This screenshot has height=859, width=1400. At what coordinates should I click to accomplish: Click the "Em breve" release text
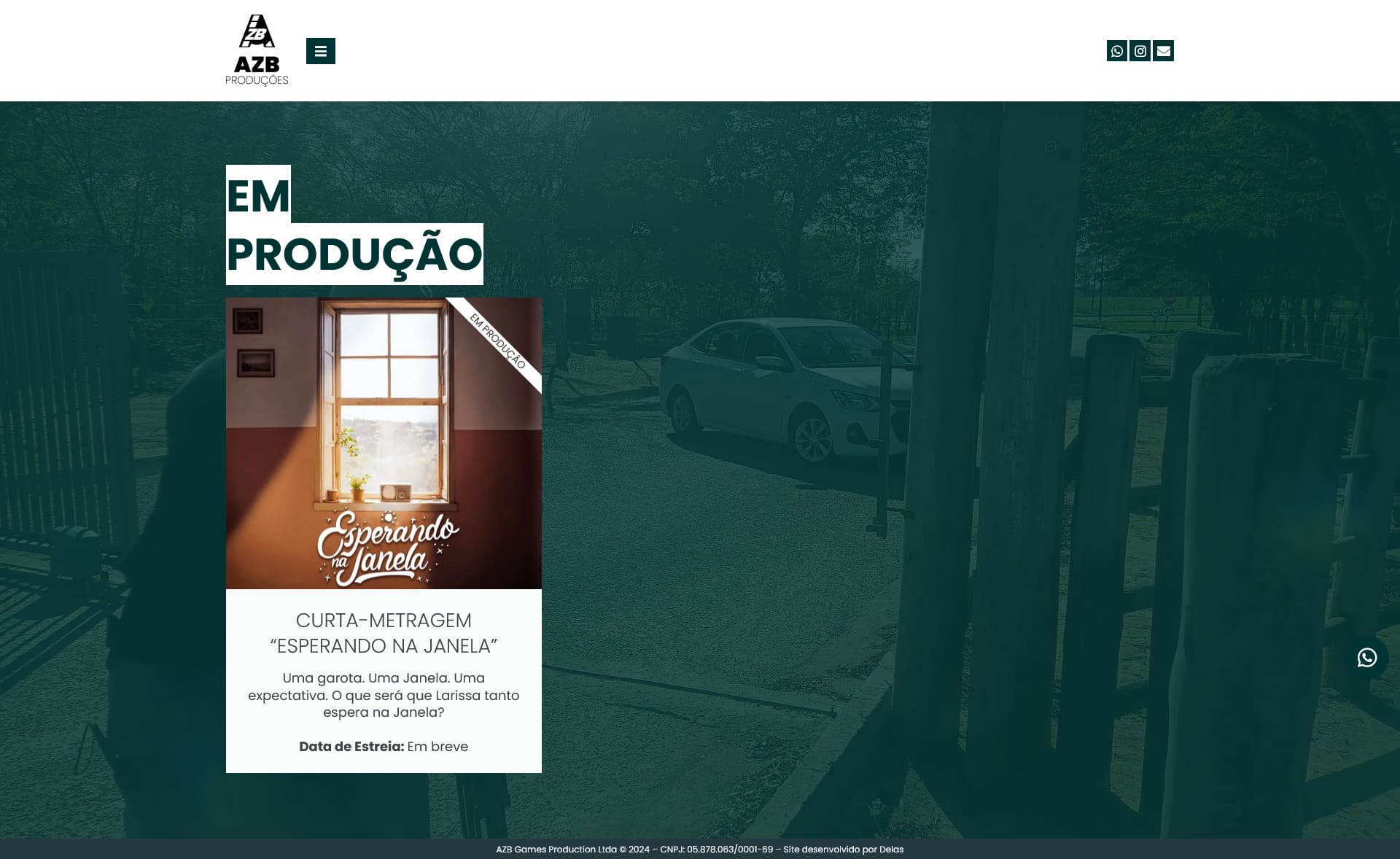[x=437, y=747]
